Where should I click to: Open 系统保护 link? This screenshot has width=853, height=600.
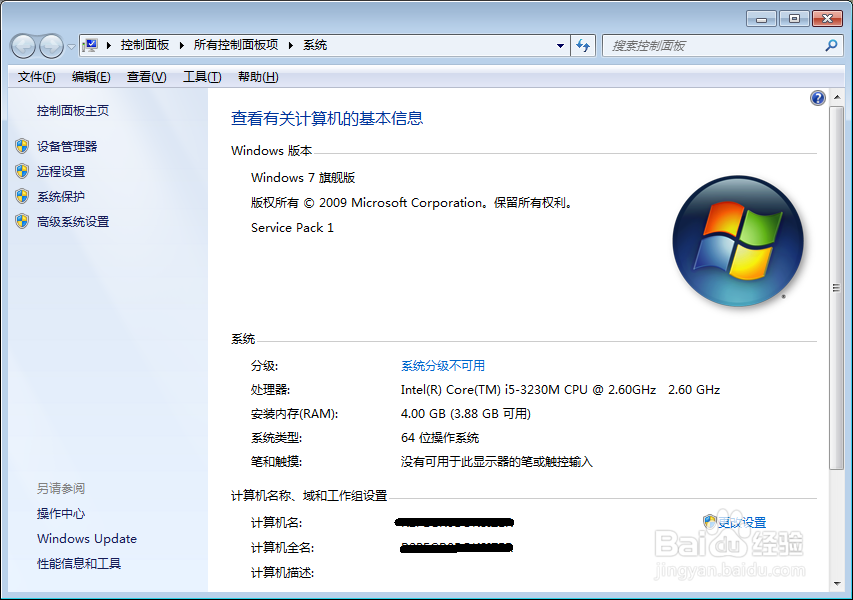pos(61,196)
